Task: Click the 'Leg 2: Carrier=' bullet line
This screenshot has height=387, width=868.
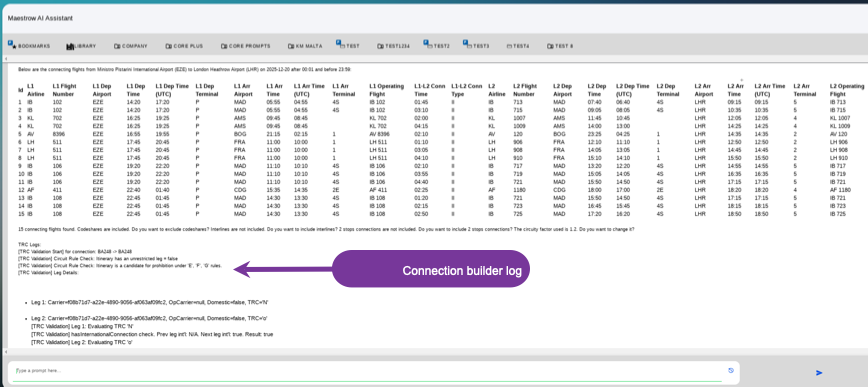Action: tap(149, 319)
